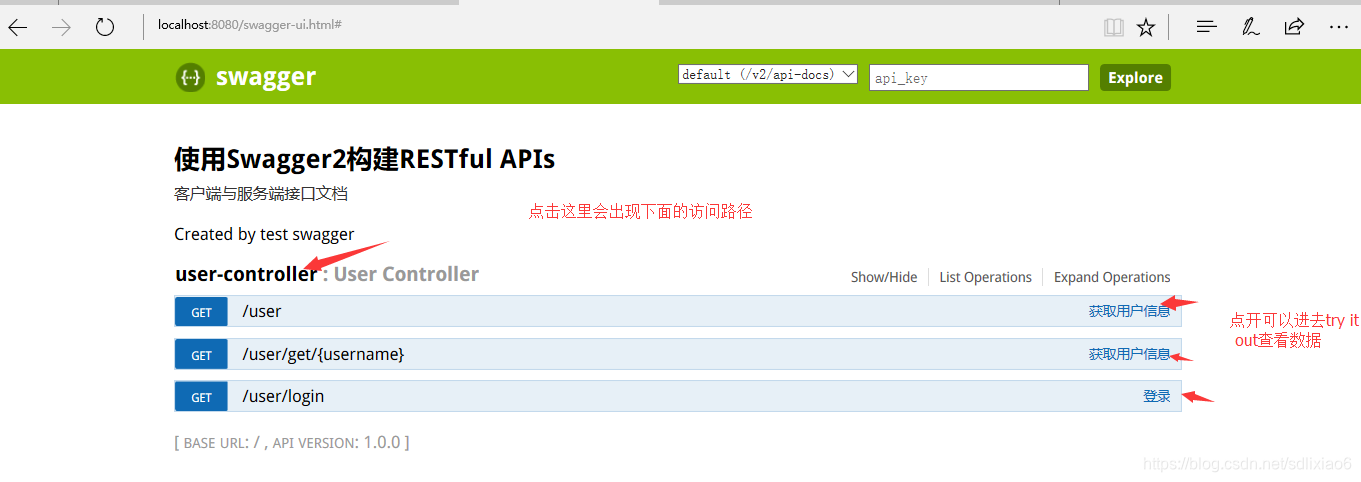
Task: Expand the user-controller section
Action: (x=246, y=274)
